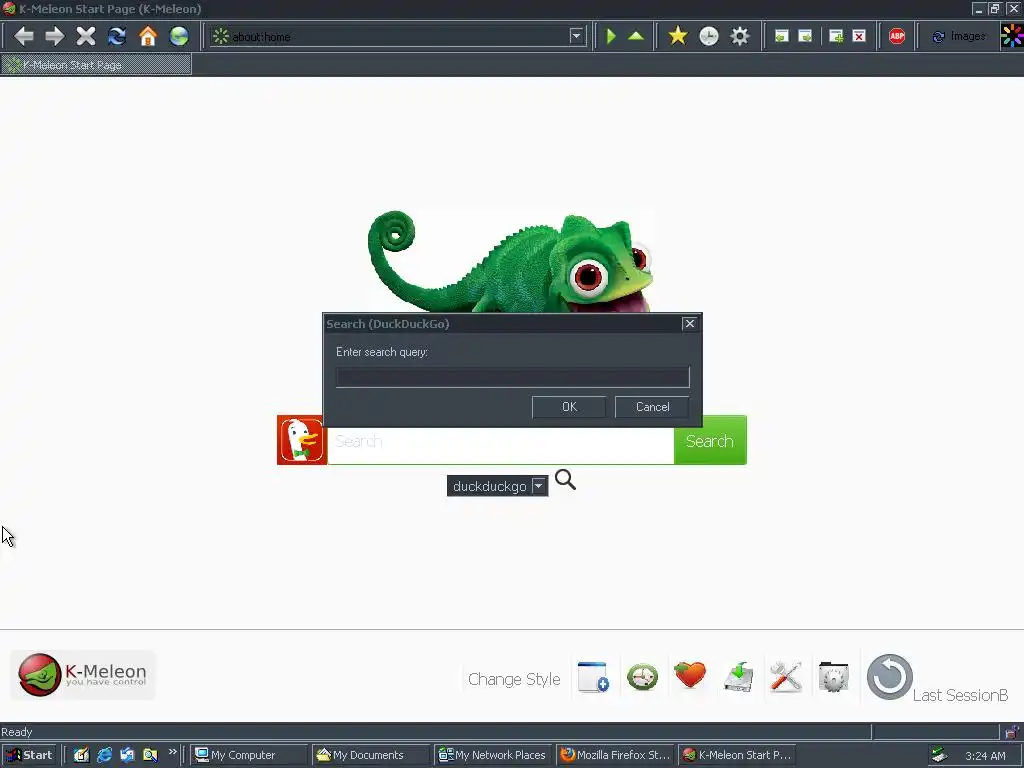Click the K-Meleon Start P... taskbar button
1024x768 pixels.
tap(737, 755)
